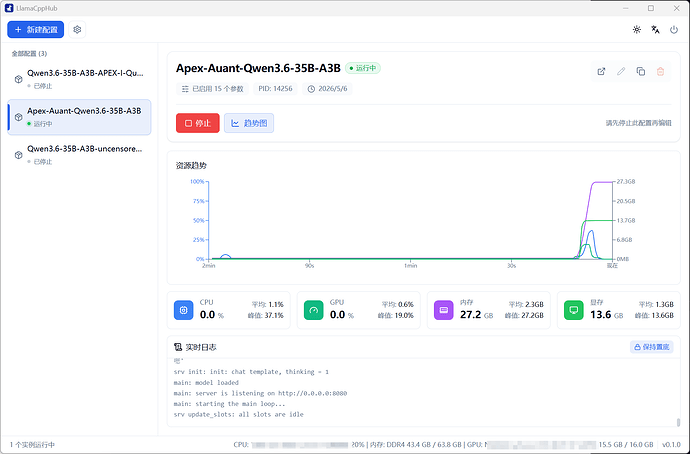
Task: Click log line with http://0.0.0.0:8080
Action: 260,393
